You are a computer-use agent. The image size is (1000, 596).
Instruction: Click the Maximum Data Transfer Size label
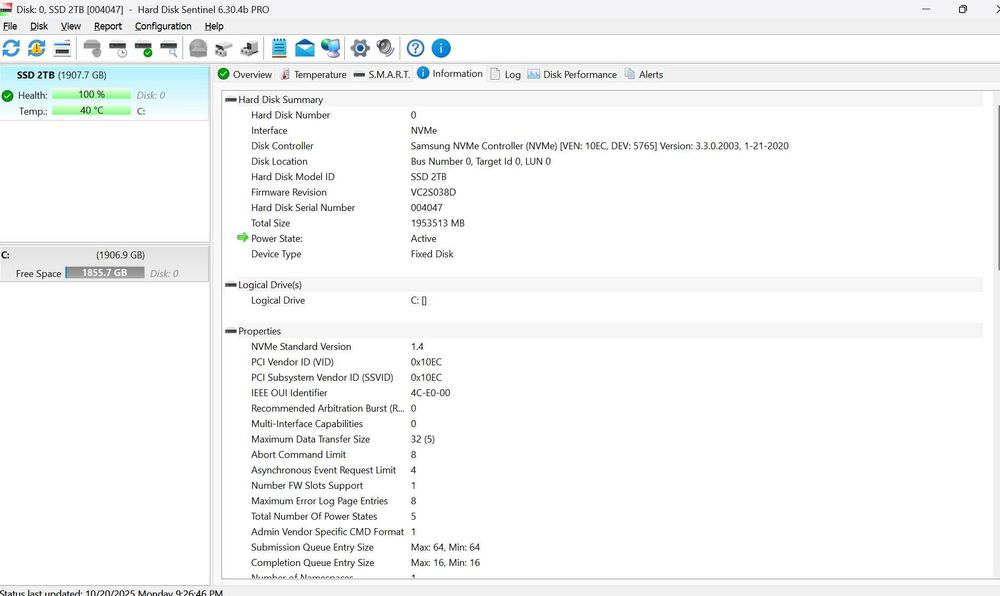pos(311,439)
